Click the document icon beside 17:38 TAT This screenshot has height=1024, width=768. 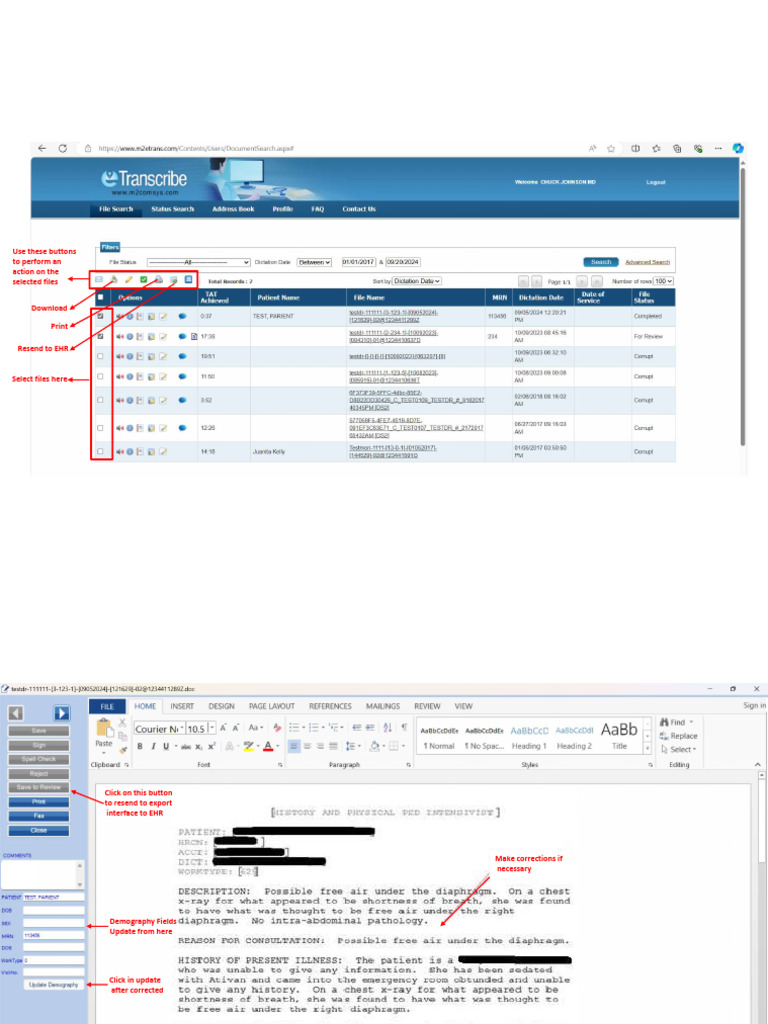point(194,337)
